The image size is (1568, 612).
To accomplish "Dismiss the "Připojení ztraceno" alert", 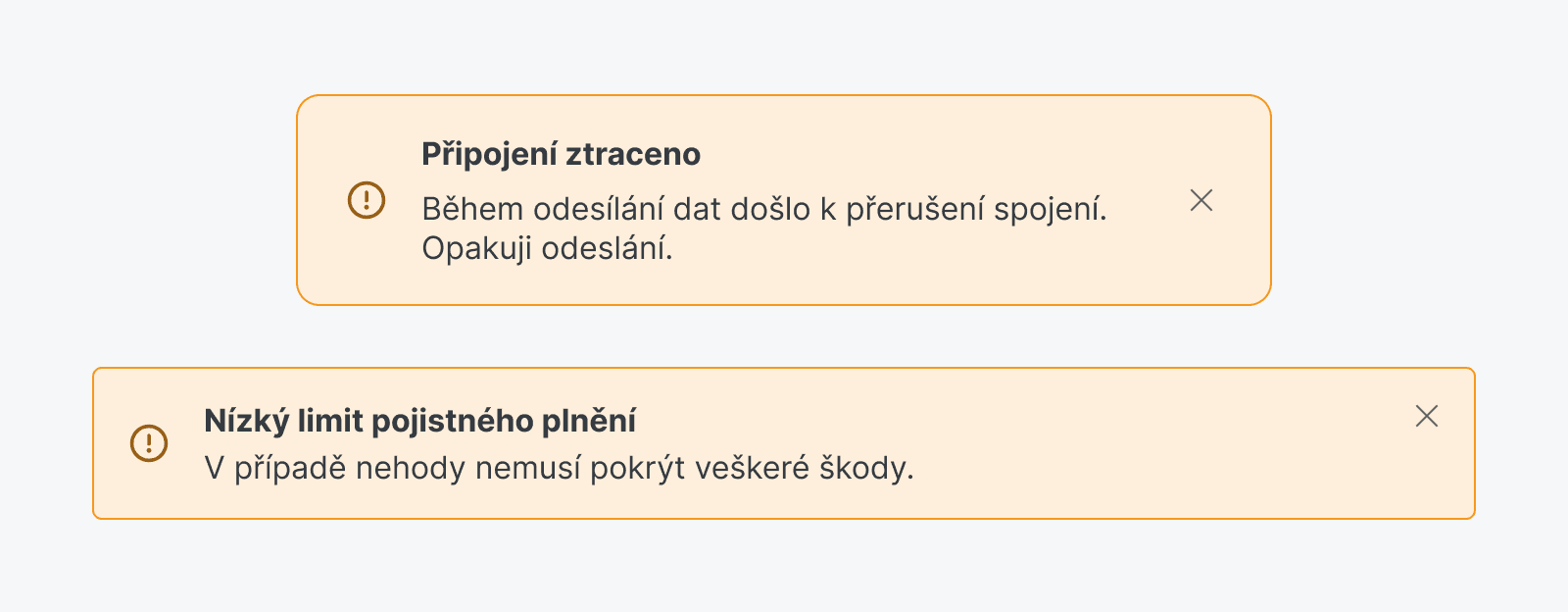I will tap(1200, 200).
